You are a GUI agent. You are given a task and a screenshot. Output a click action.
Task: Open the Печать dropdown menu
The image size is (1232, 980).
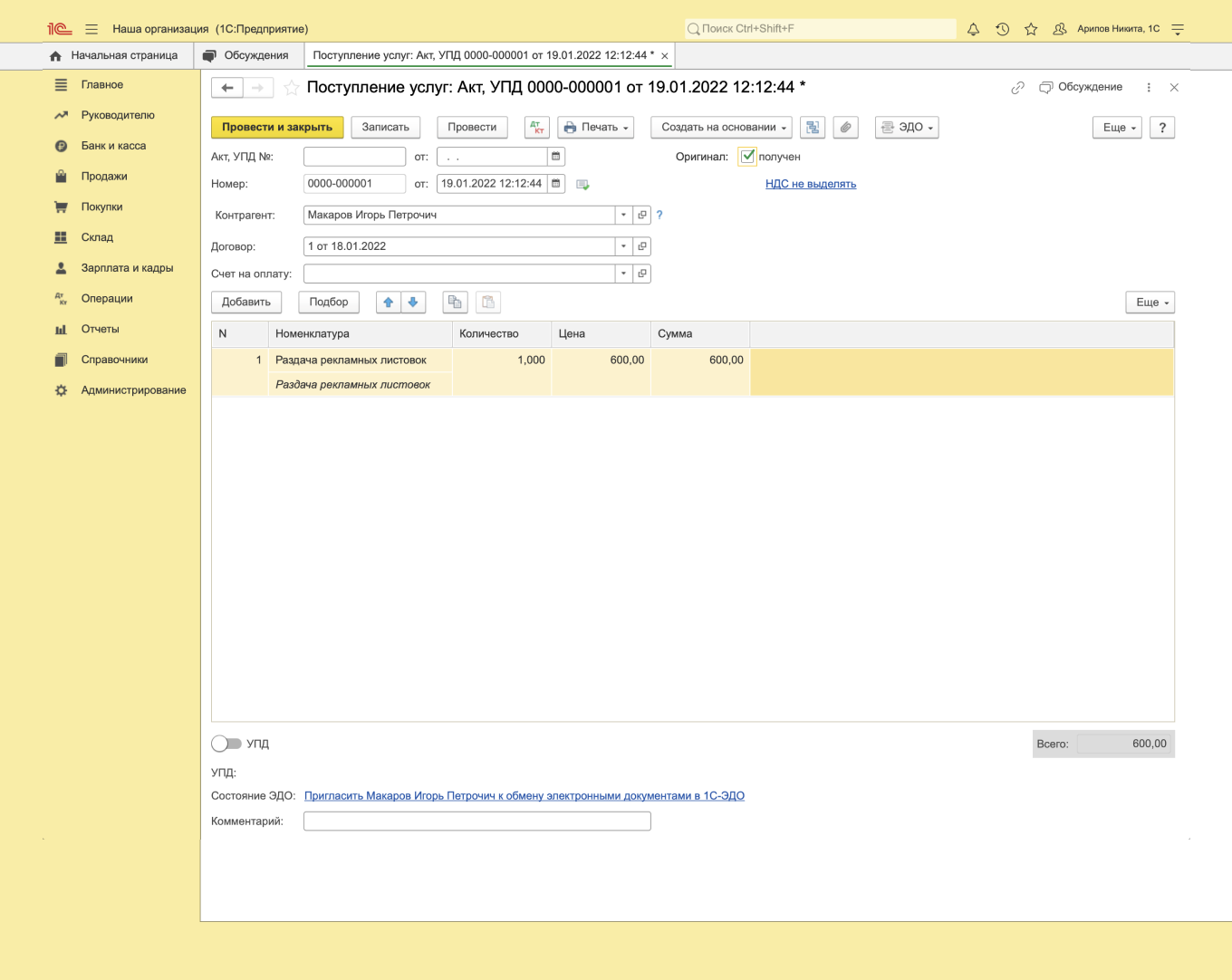tap(595, 128)
